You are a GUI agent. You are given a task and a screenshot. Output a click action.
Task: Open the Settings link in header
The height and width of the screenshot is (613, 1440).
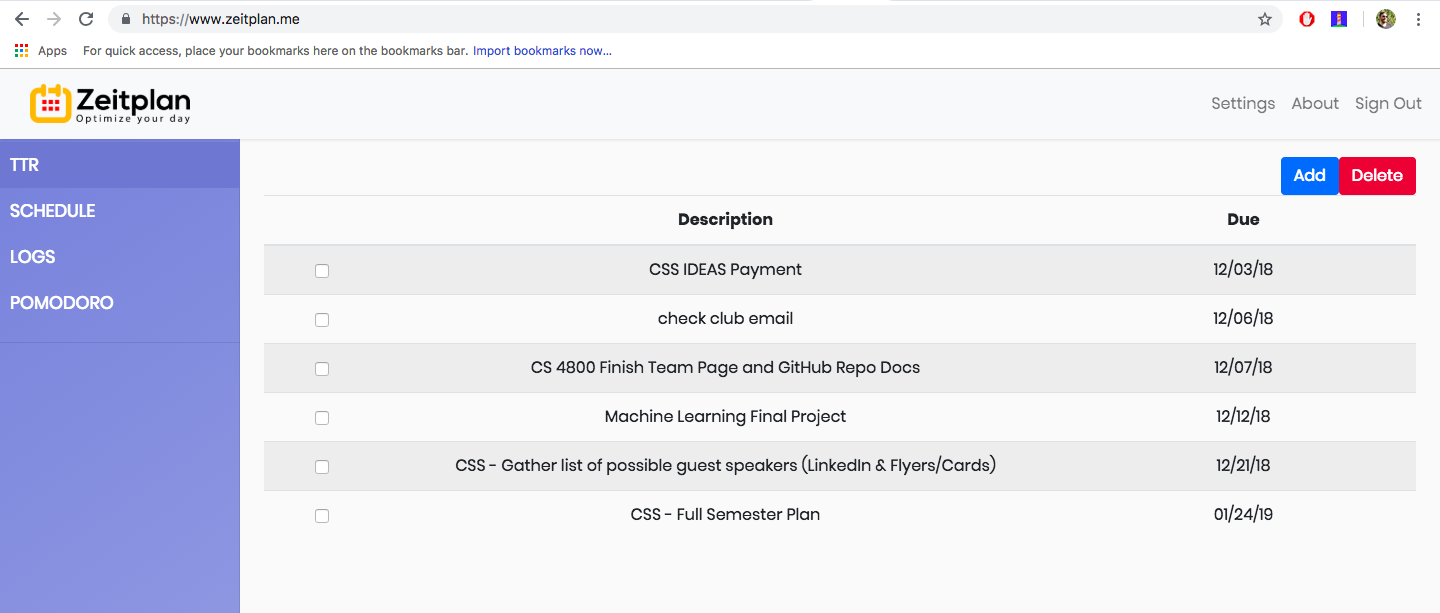1243,103
